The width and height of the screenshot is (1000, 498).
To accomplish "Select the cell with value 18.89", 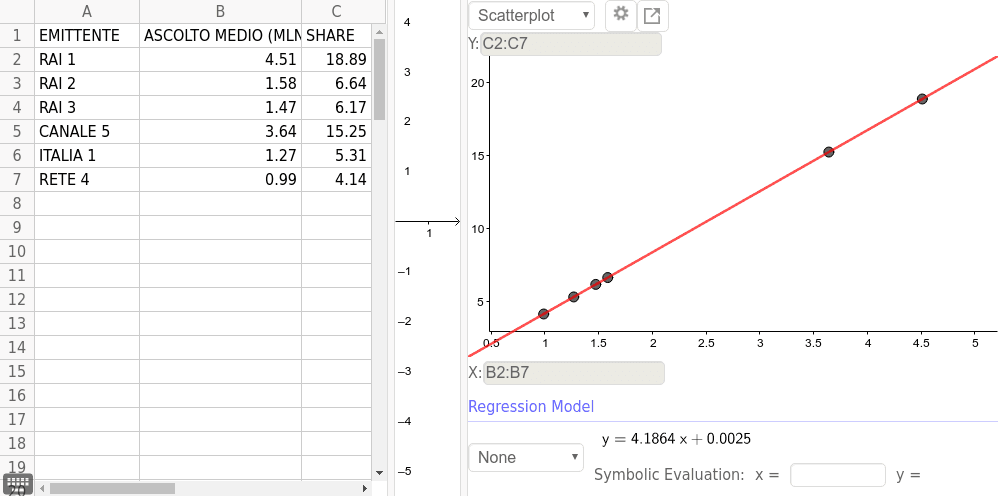I will 336,59.
